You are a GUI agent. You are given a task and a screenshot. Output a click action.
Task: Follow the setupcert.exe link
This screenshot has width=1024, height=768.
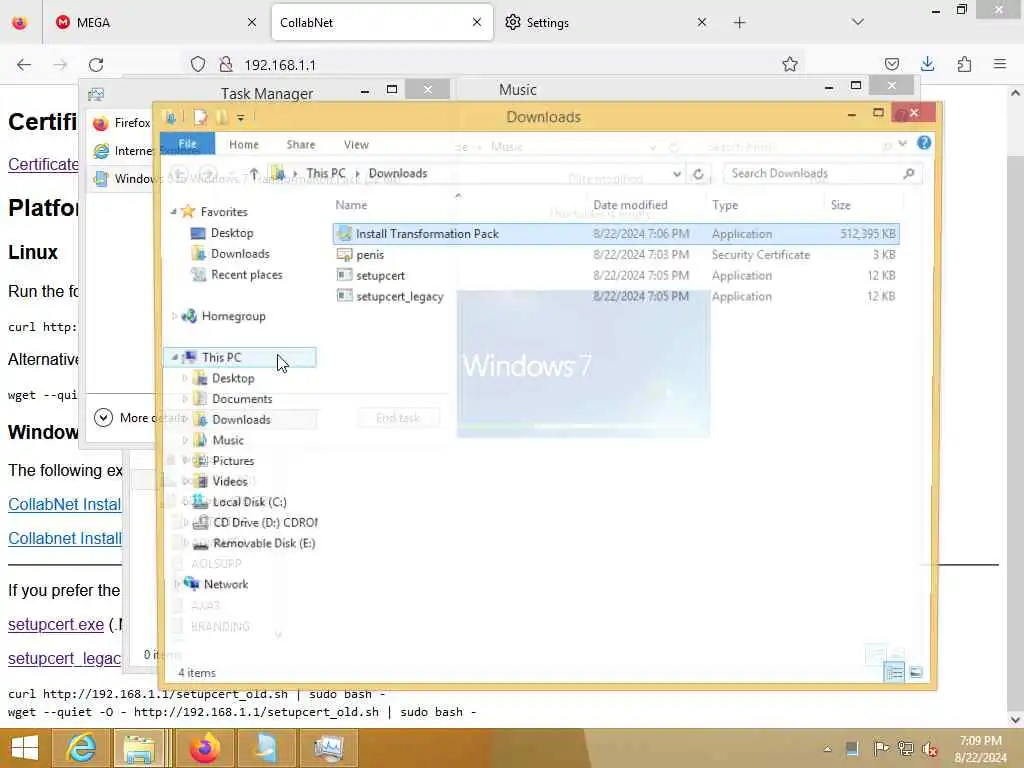tap(56, 624)
